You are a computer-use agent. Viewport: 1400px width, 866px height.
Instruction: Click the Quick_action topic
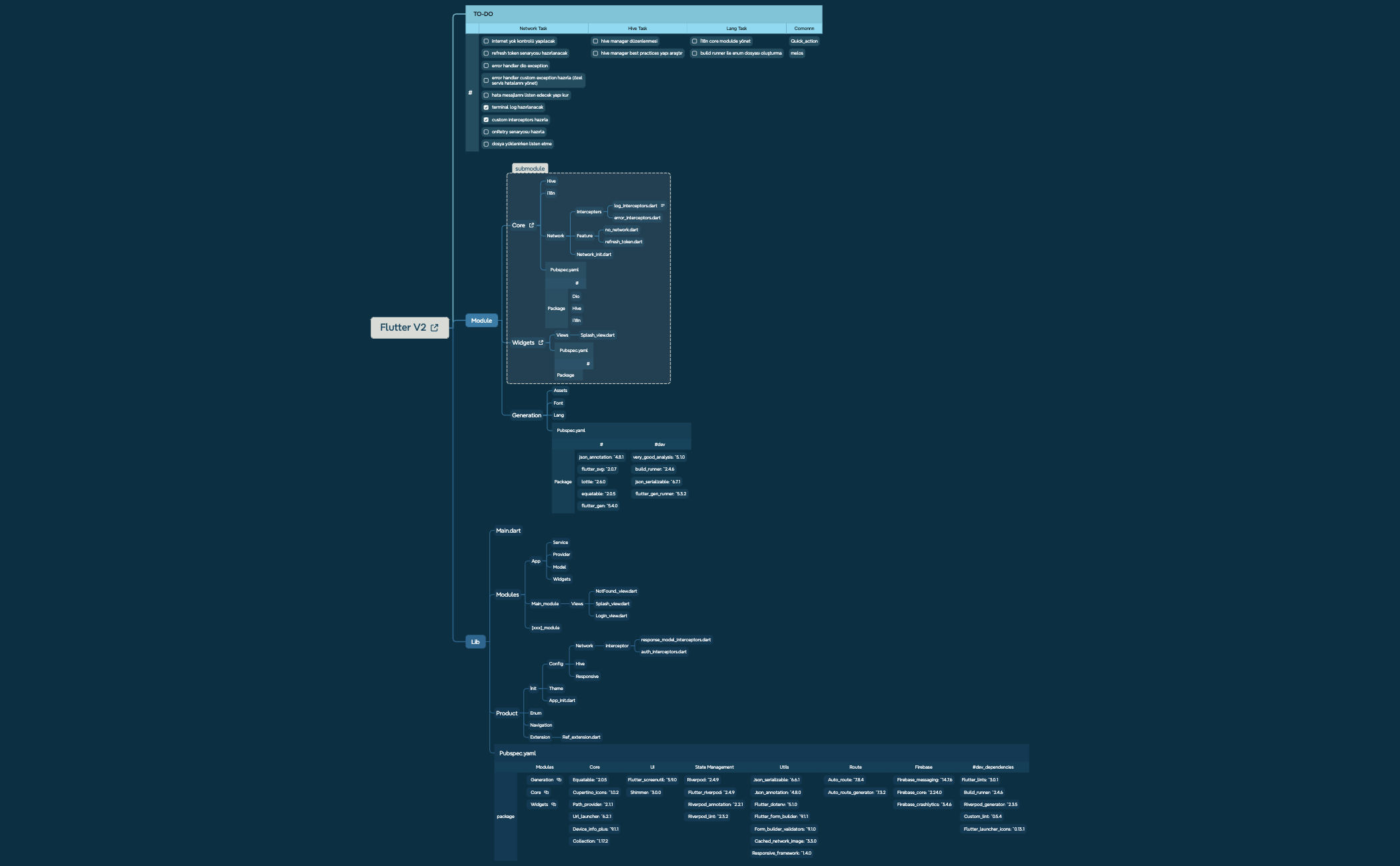pyautogui.click(x=804, y=41)
